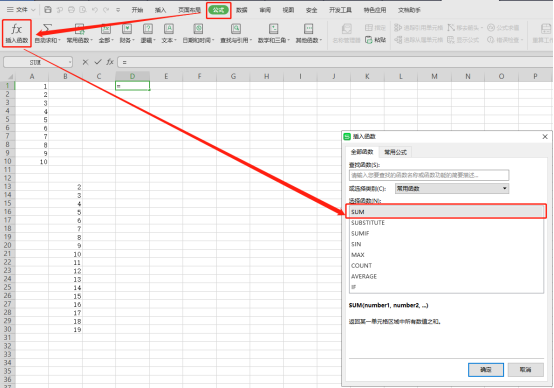This screenshot has height=388, width=554.
Task: Click the redo arrow icon
Action: 106,10
